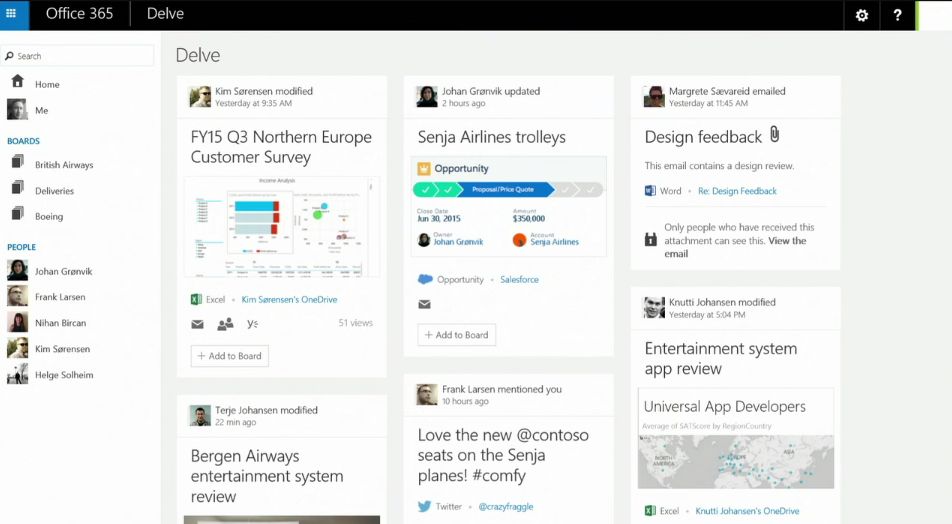This screenshot has height=524, width=952.
Task: Open Knutti Johansen's OneDrive link
Action: coord(747,511)
